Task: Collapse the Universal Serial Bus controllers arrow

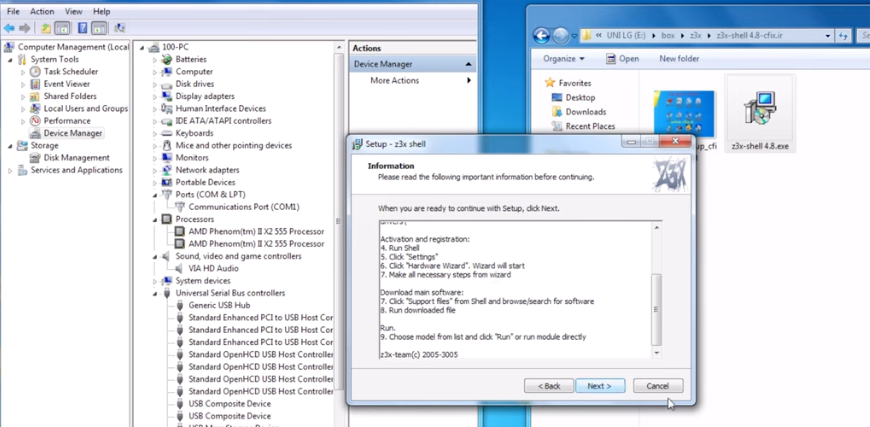Action: pyautogui.click(x=155, y=293)
